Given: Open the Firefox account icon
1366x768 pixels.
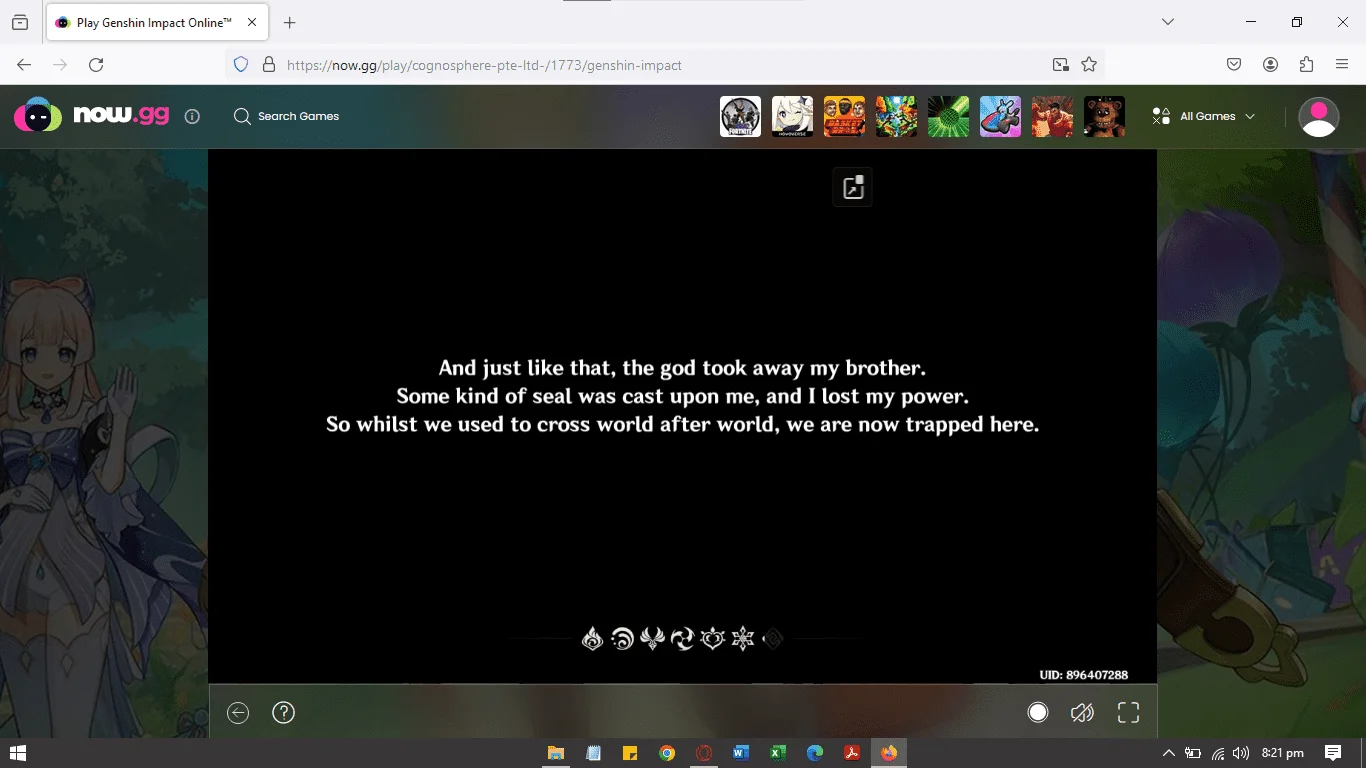Looking at the screenshot, I should tap(1270, 64).
